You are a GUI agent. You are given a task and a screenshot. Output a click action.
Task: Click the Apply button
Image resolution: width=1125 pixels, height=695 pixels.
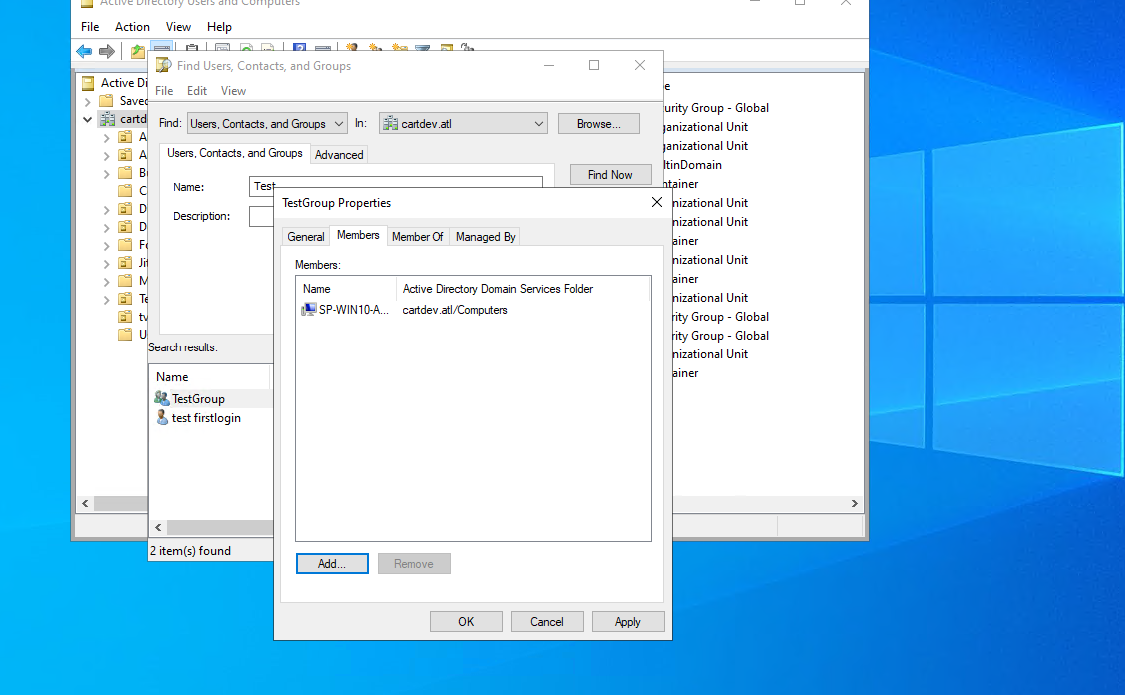tap(628, 622)
